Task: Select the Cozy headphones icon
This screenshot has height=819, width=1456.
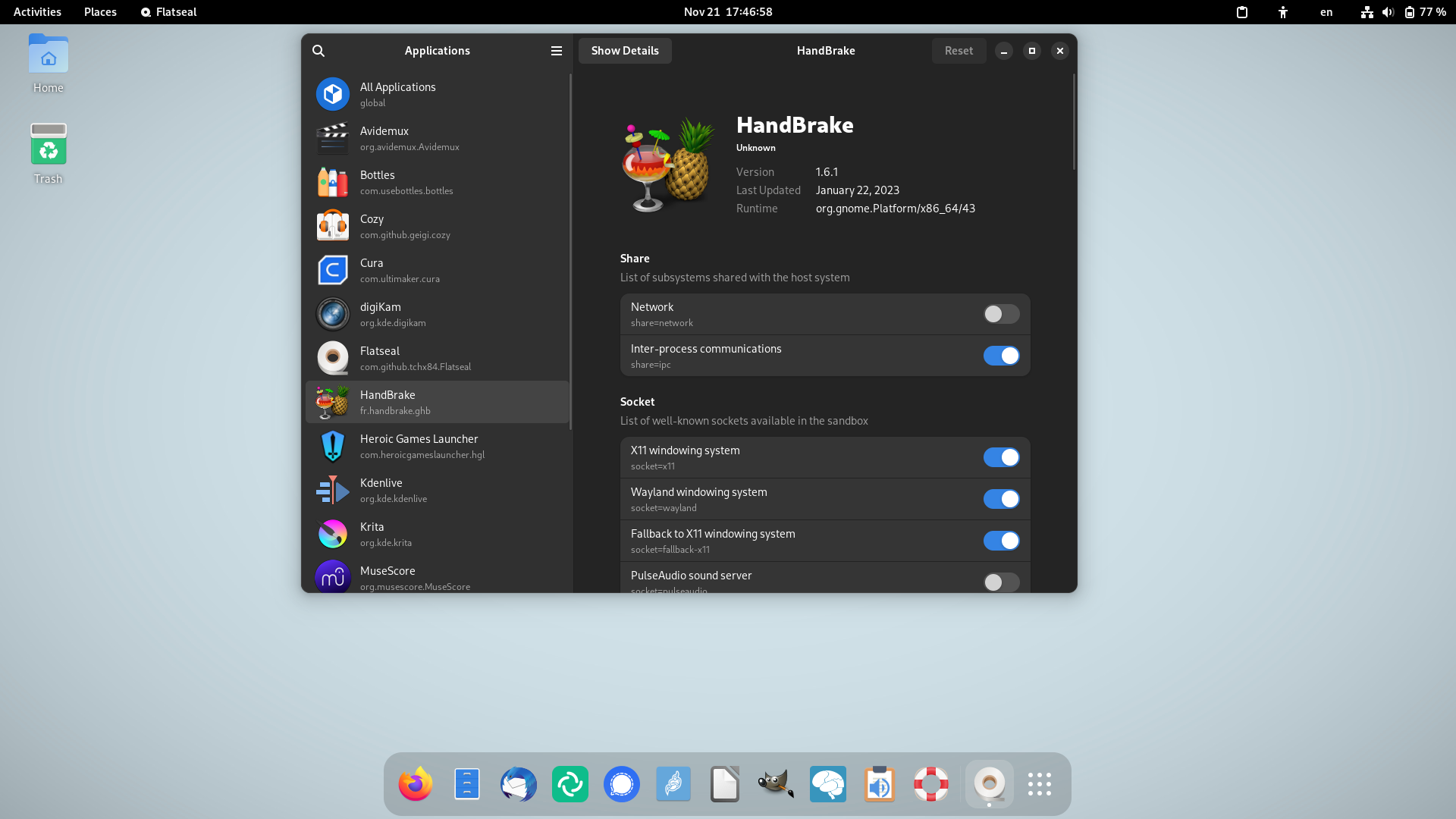Action: pyautogui.click(x=333, y=226)
